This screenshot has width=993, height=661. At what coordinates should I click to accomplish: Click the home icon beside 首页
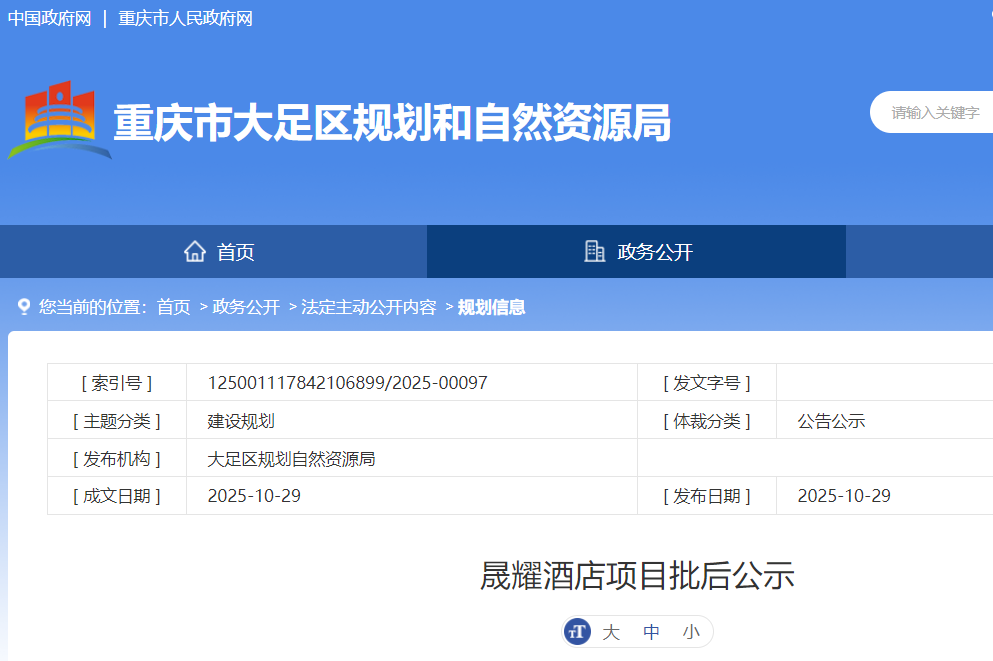coord(195,251)
